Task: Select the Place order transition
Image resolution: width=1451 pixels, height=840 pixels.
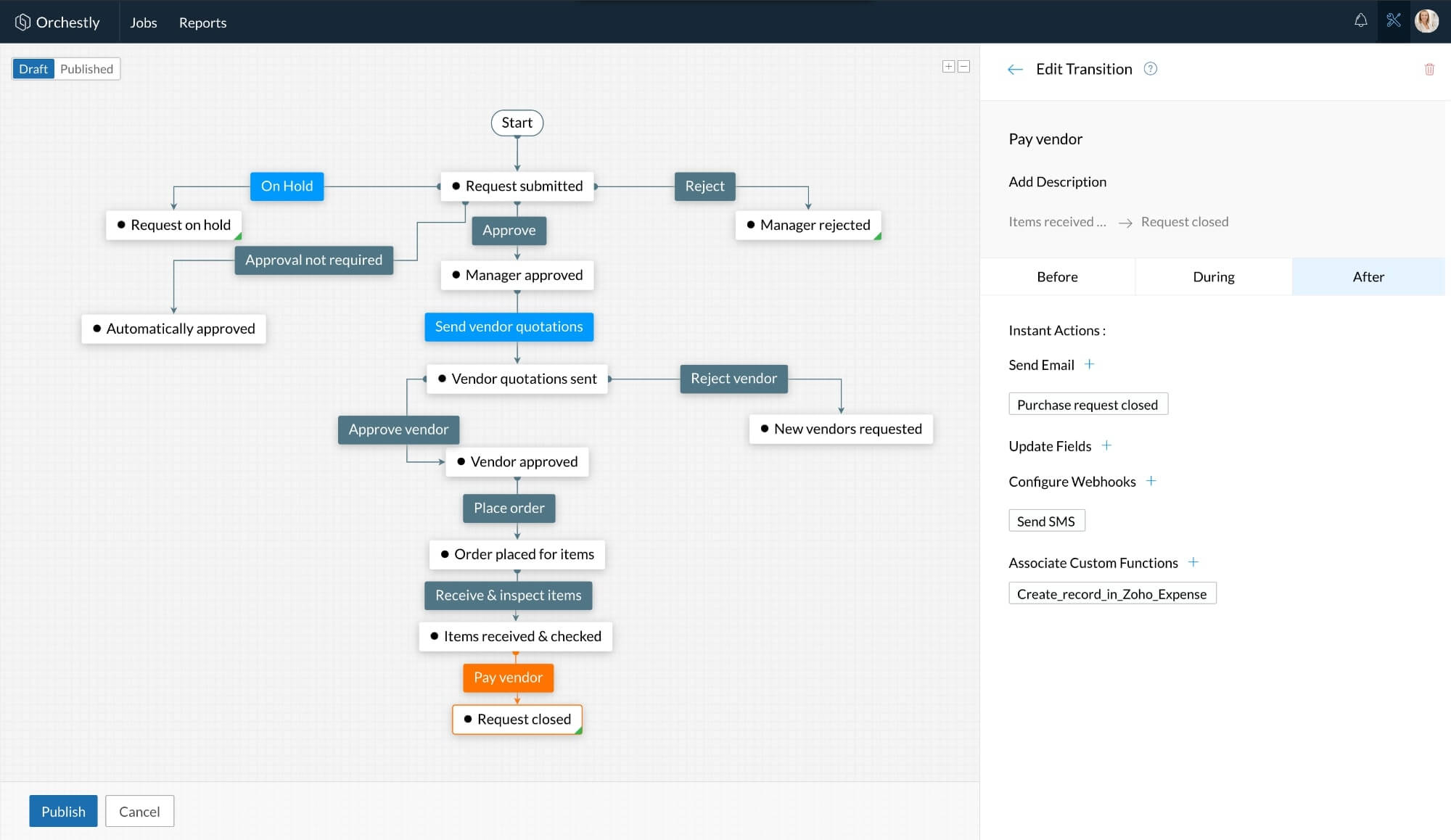Action: click(509, 508)
